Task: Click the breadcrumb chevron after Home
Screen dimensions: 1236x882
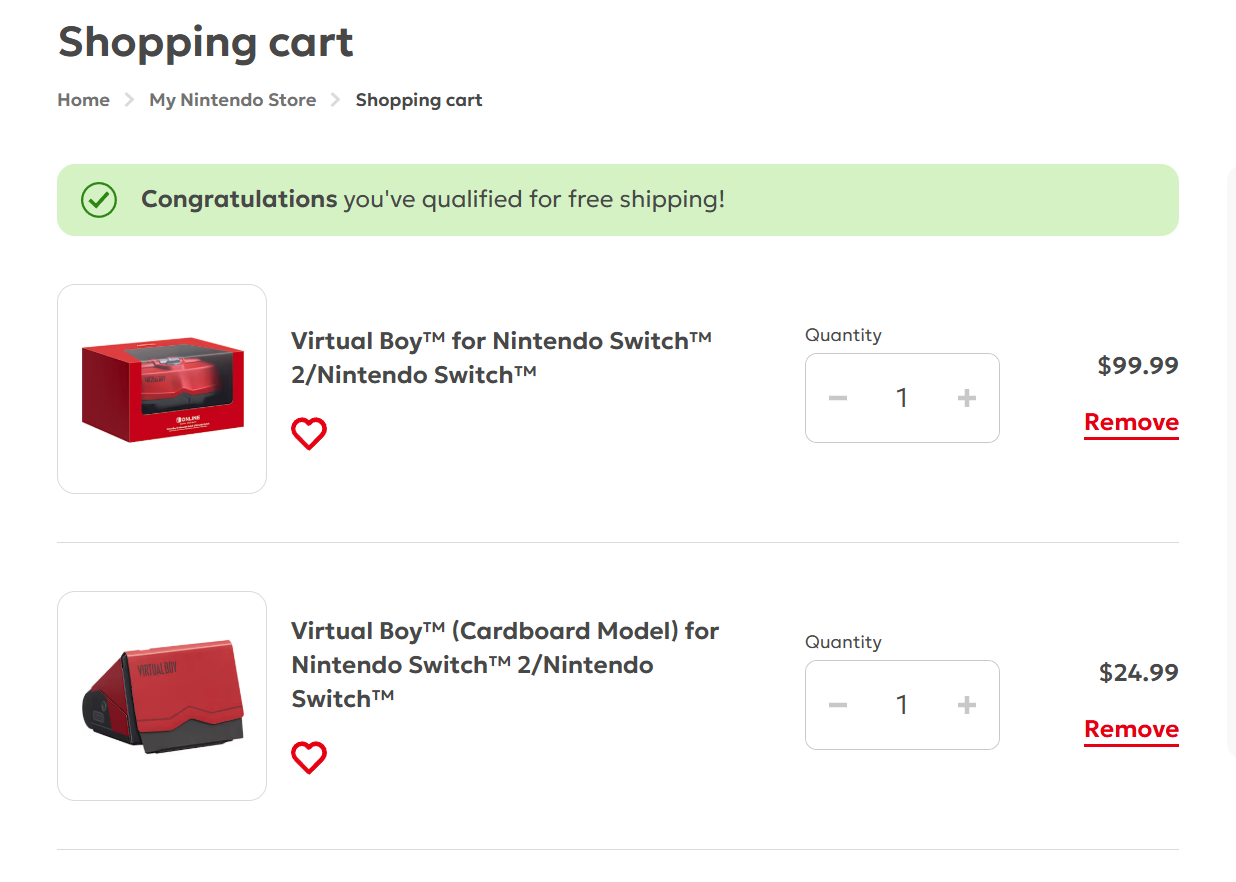Action: (x=129, y=100)
